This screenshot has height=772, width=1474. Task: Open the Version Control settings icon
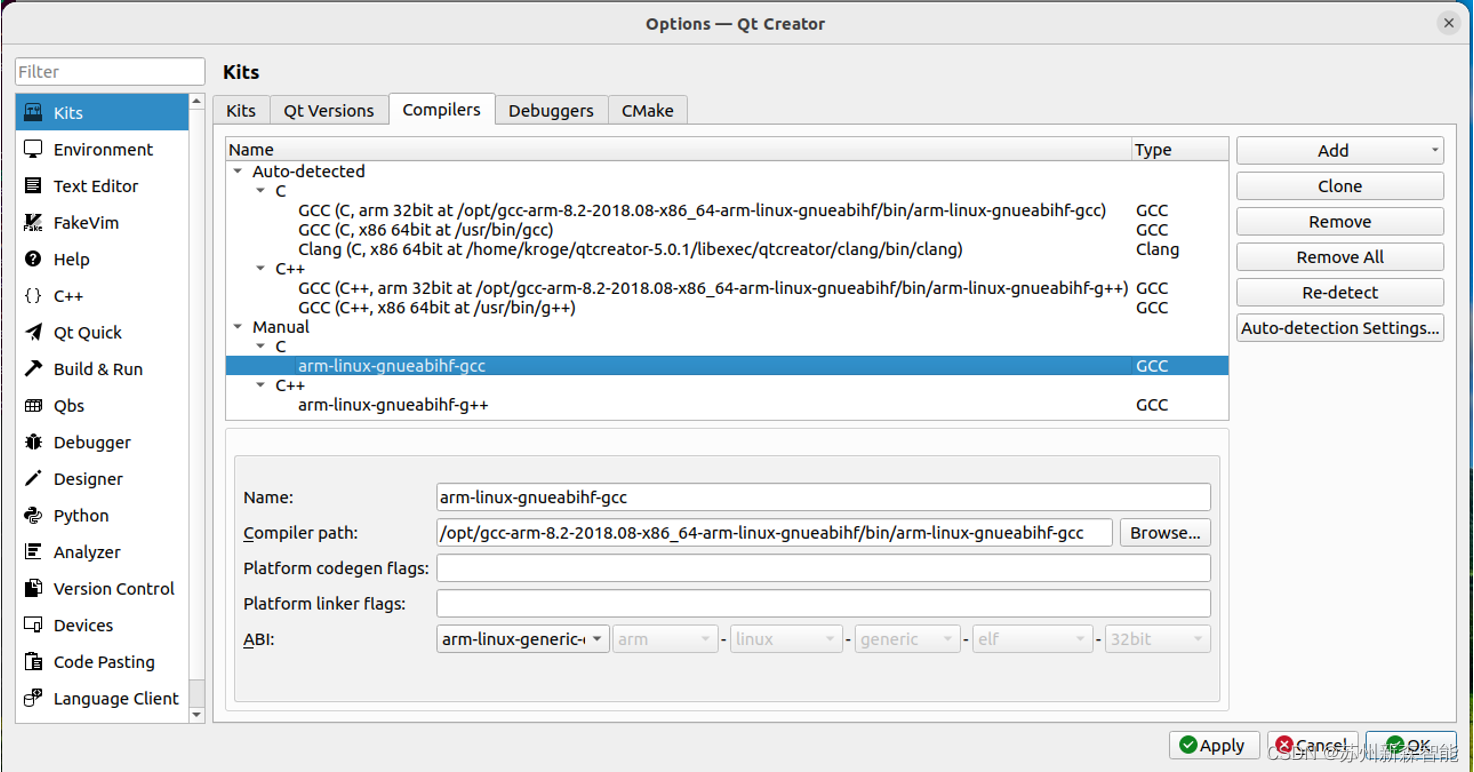33,588
